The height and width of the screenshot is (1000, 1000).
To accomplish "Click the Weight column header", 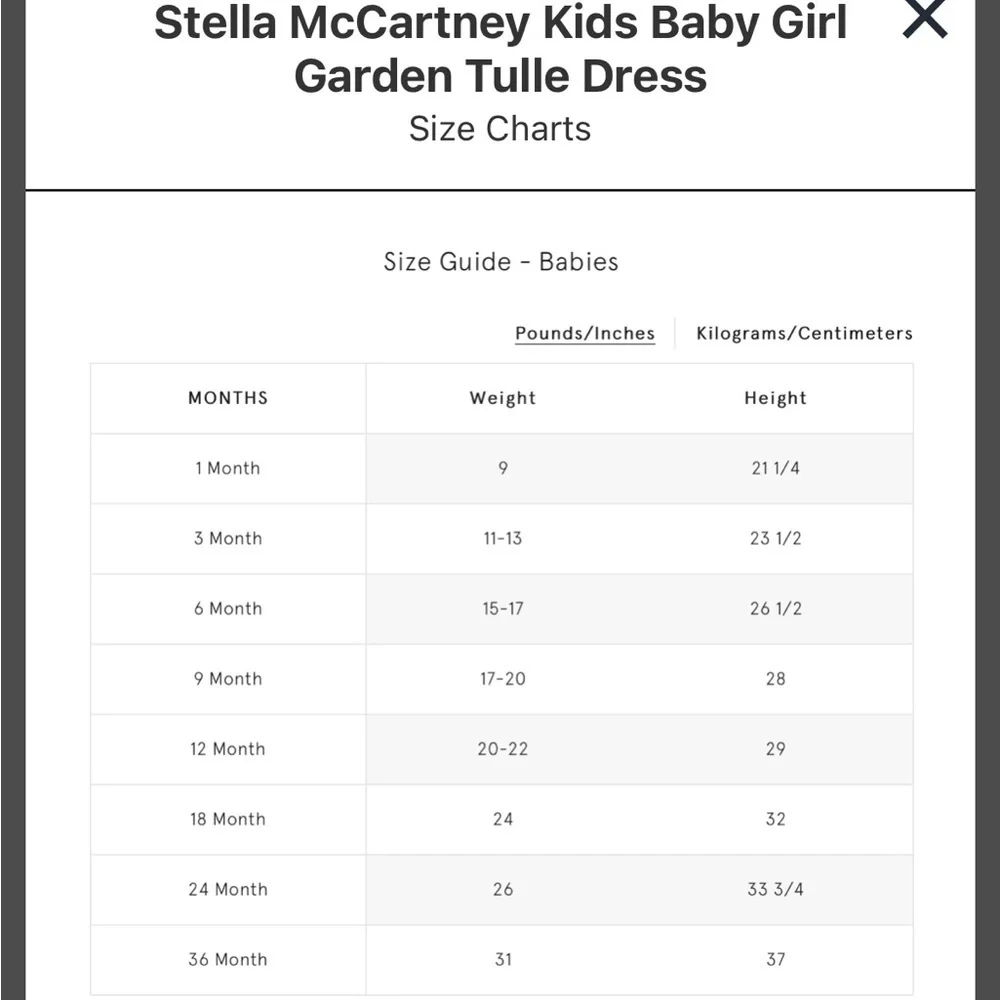I will click(503, 398).
